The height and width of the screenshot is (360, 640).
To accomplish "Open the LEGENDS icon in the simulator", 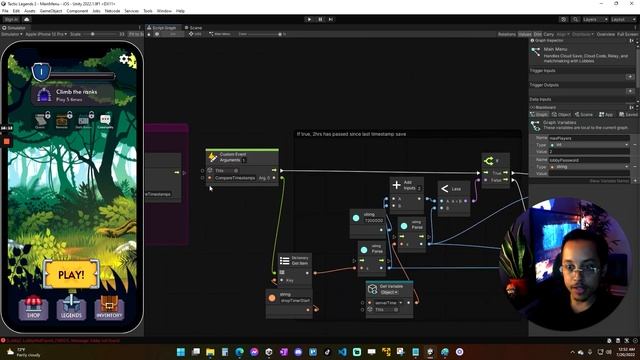I will click(71, 307).
